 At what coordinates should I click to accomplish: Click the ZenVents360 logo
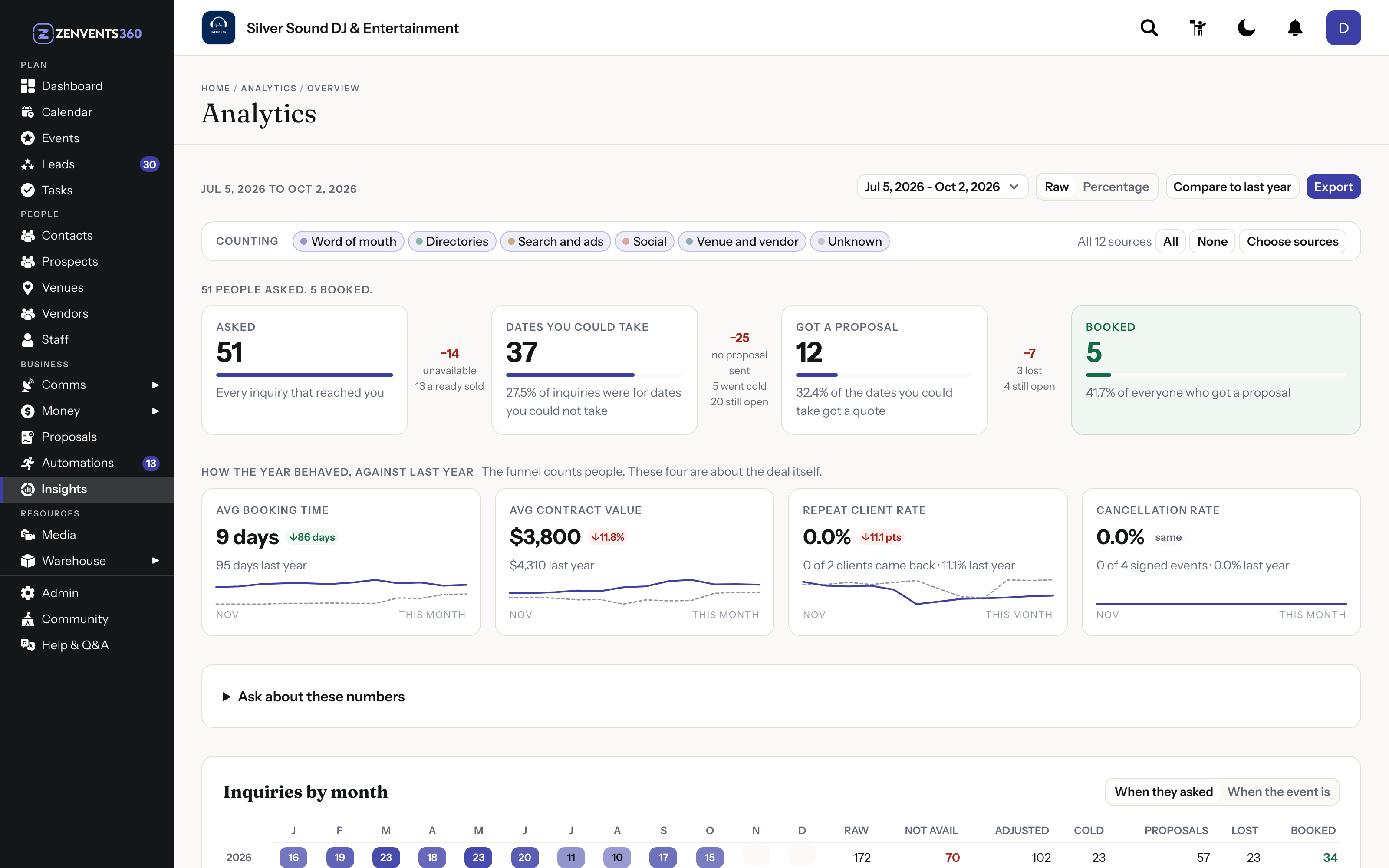(87, 33)
